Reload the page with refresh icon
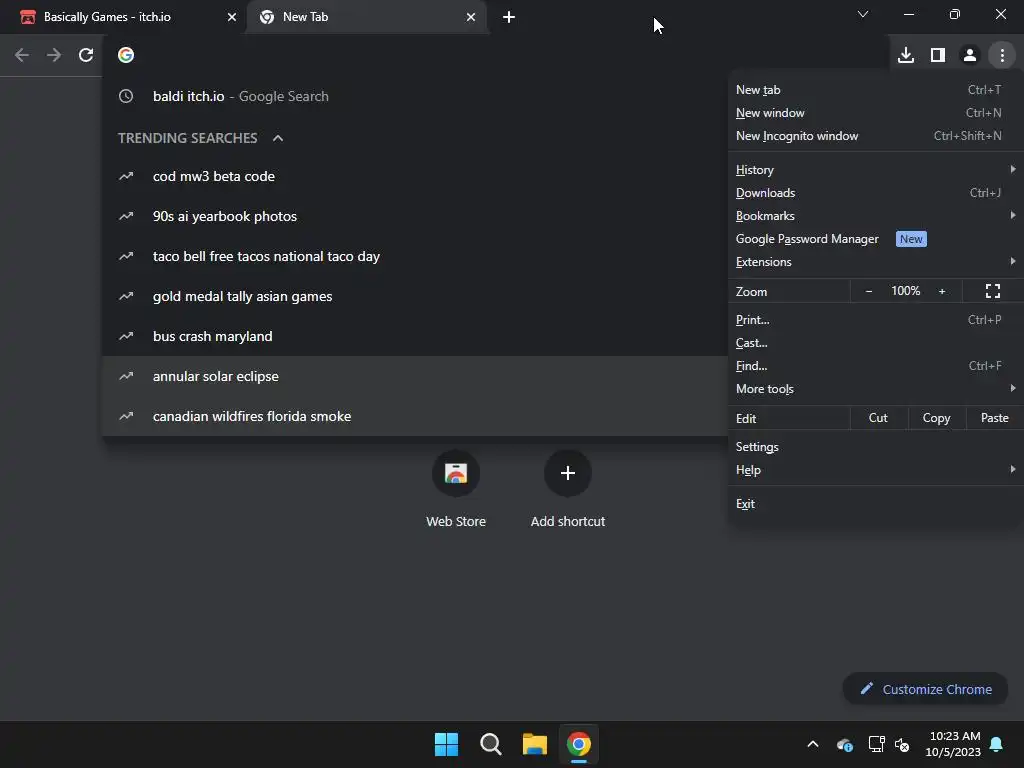The width and height of the screenshot is (1024, 768). [86, 56]
